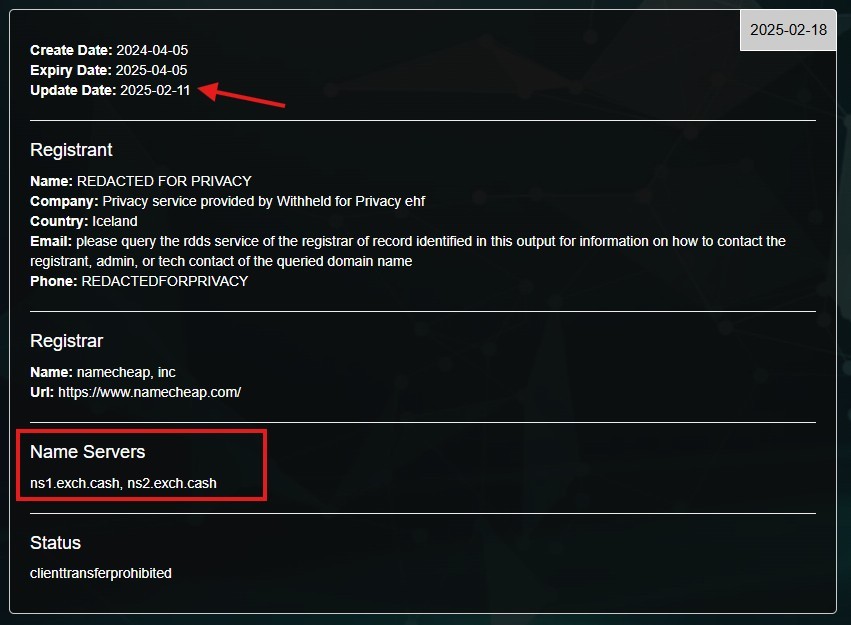Screen dimensions: 851x625
Task: Select the REDACTED FOR PRIVACY name value
Action: click(x=164, y=181)
